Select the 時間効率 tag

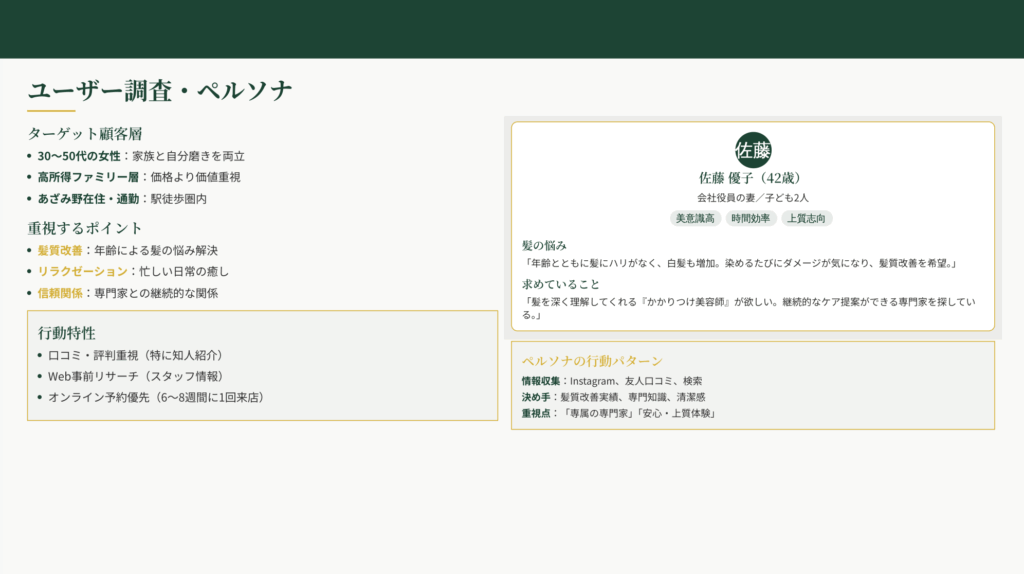click(x=751, y=218)
